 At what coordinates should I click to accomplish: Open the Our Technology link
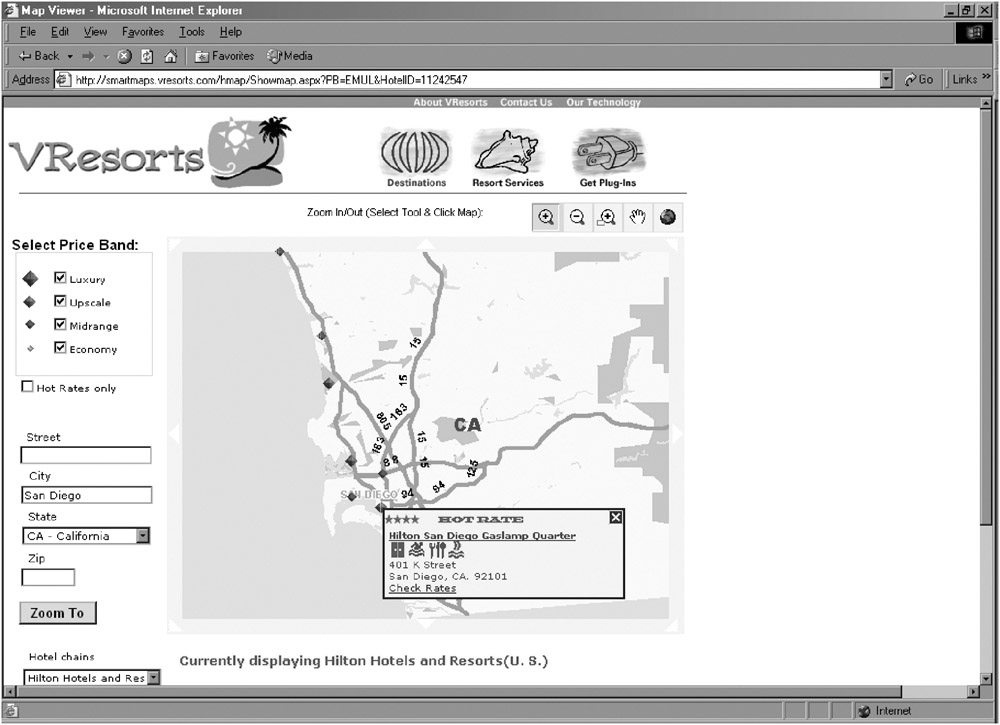603,102
